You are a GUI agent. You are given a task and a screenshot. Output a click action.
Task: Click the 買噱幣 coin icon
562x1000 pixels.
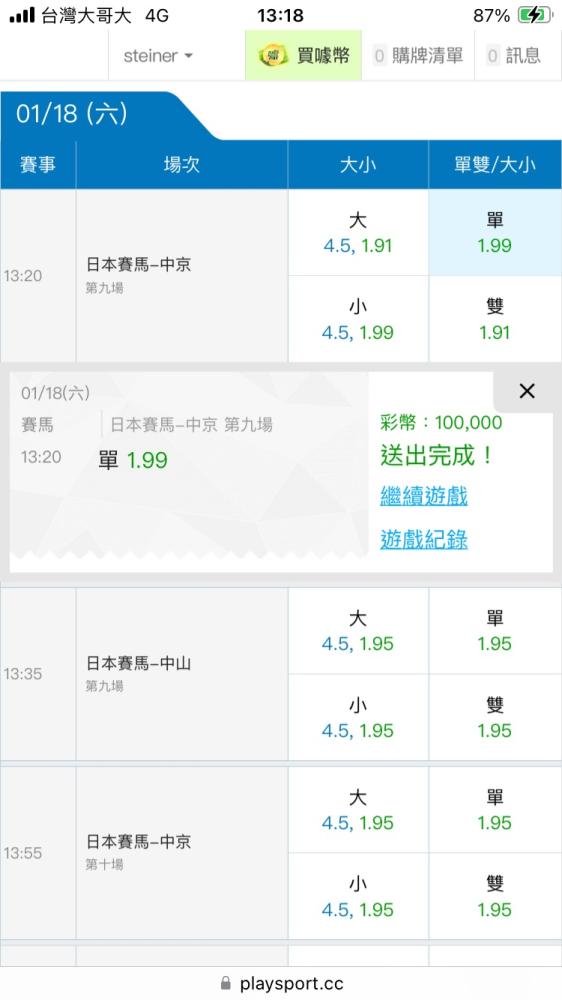273,55
